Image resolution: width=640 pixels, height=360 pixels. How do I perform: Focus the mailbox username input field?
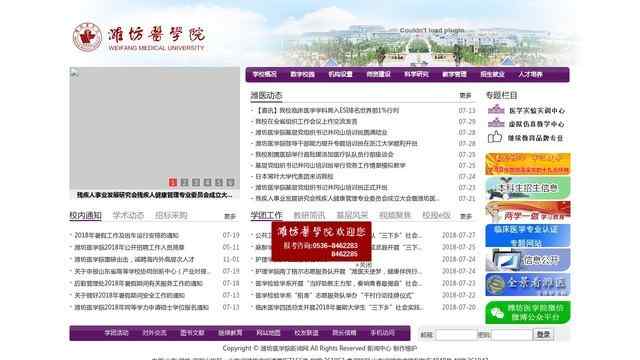[x=456, y=335]
